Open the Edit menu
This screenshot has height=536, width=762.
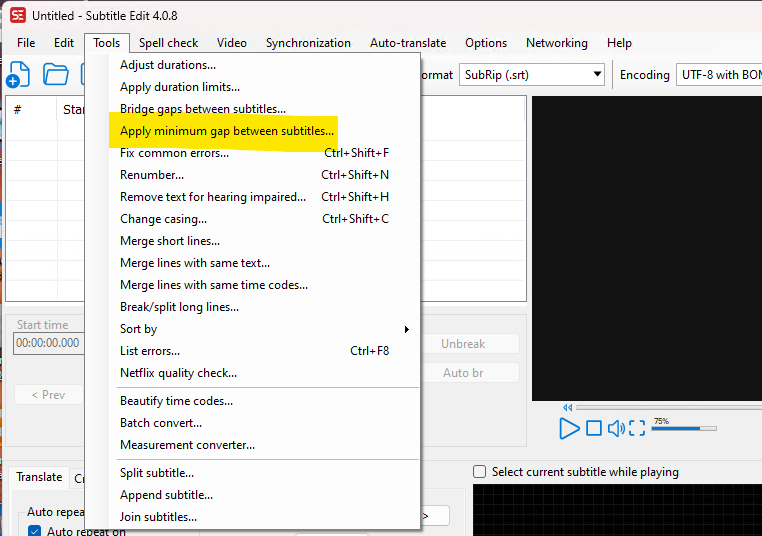pos(64,43)
